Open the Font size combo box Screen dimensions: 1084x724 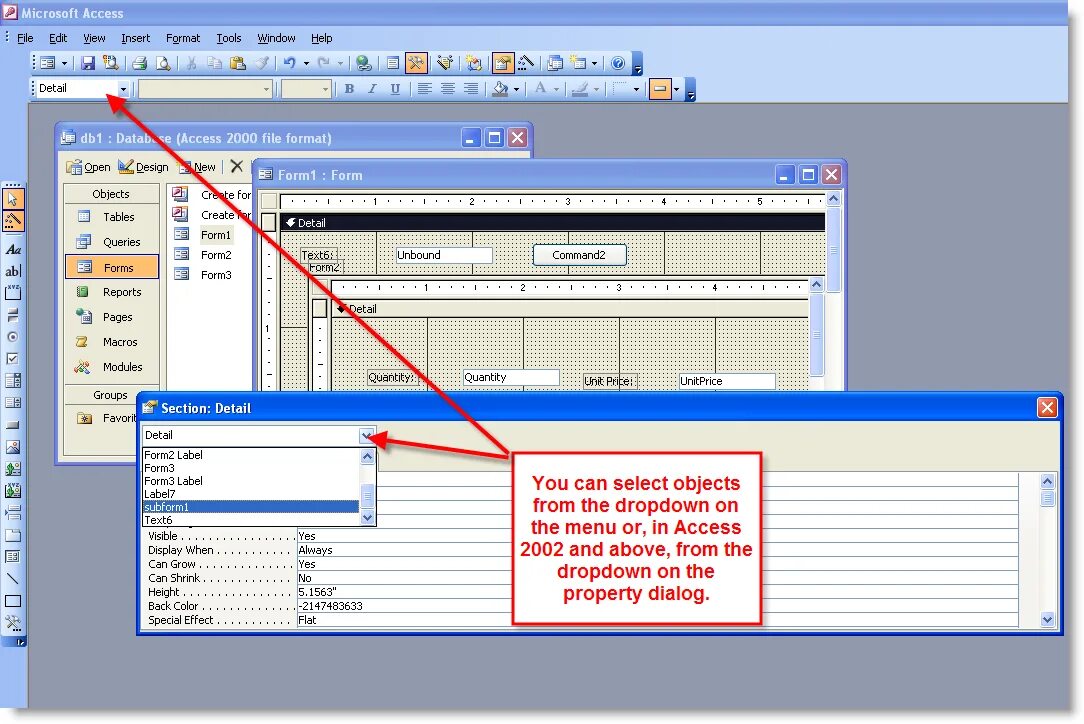coord(306,89)
